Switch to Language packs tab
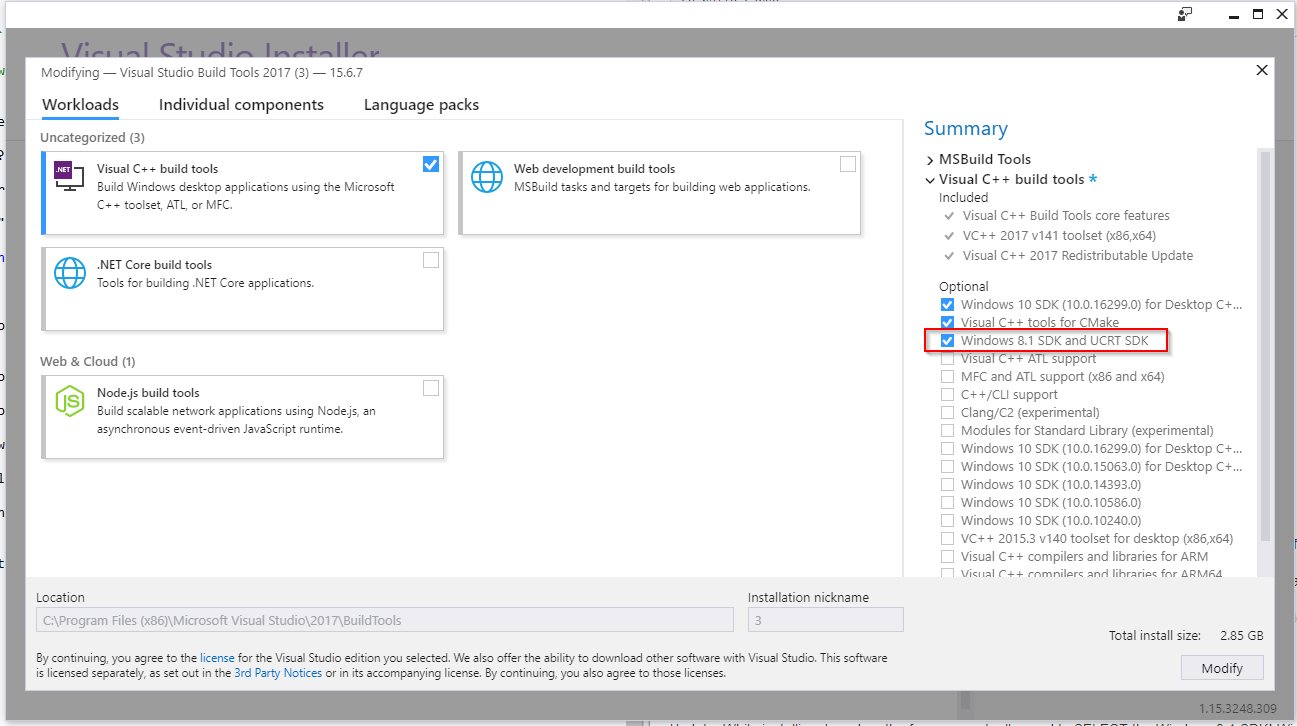The width and height of the screenshot is (1297, 726). tap(421, 105)
